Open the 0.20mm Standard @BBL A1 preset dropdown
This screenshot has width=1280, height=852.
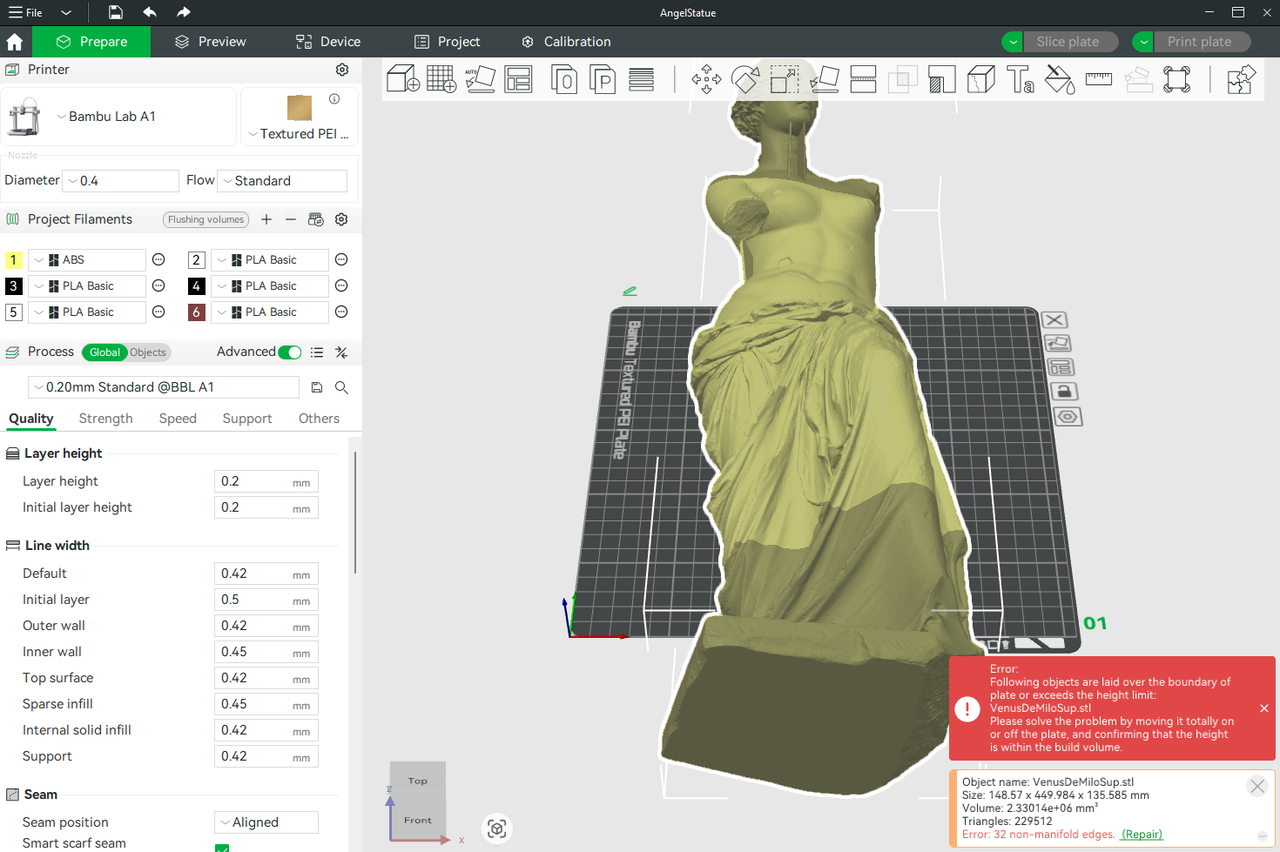tap(164, 387)
